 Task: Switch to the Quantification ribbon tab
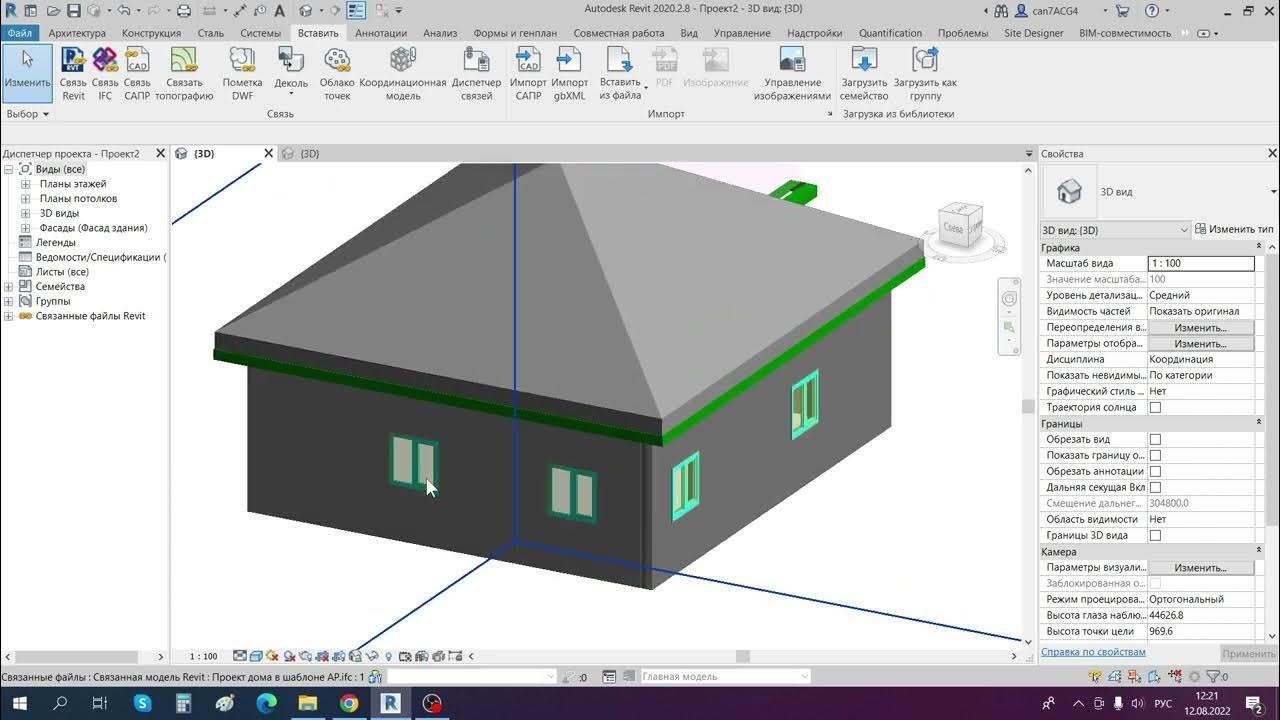pos(890,33)
